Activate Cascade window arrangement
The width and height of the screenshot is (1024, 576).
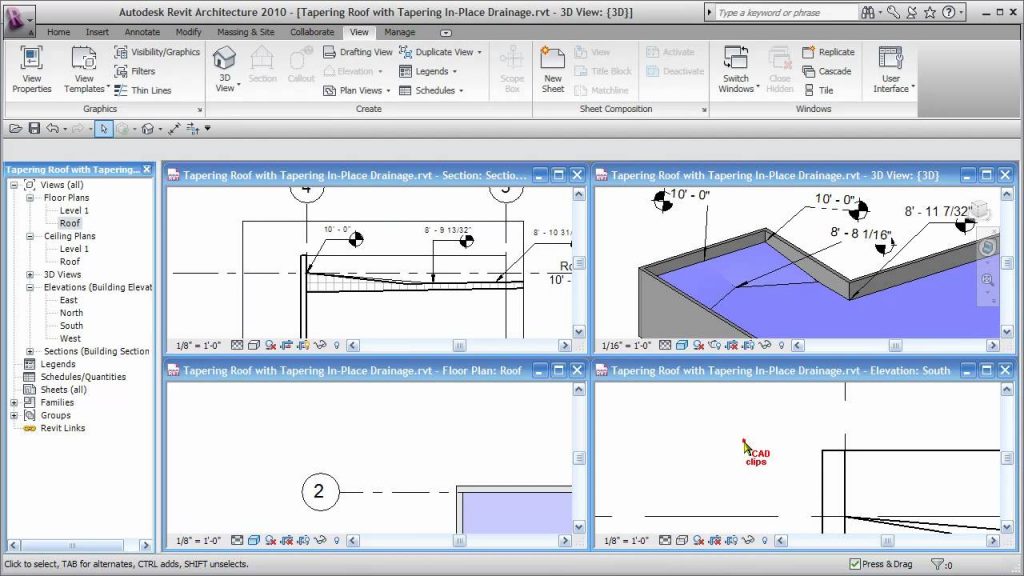829,71
